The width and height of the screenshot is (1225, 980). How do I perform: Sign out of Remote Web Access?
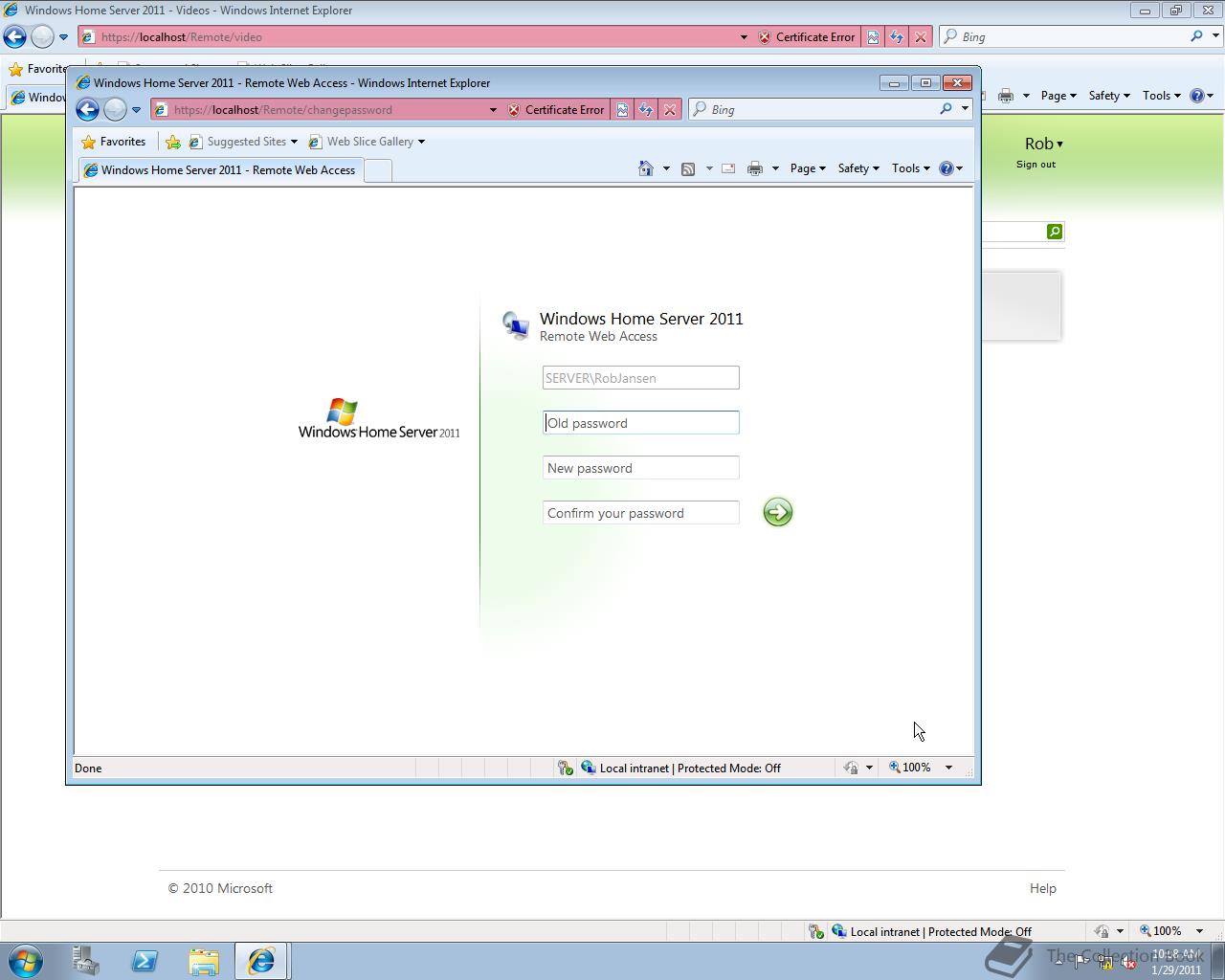click(x=1036, y=165)
